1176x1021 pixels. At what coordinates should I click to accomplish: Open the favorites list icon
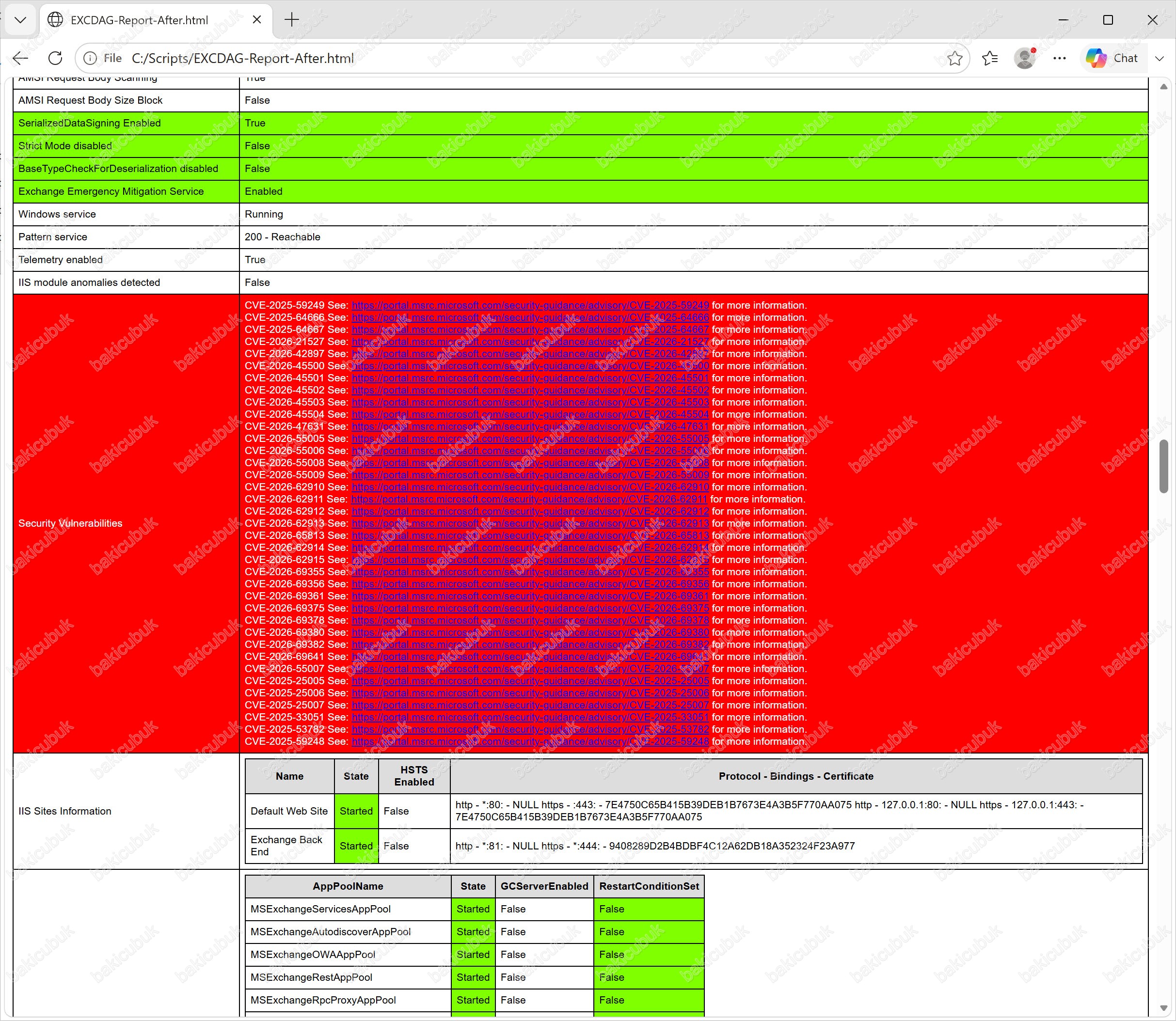click(990, 58)
